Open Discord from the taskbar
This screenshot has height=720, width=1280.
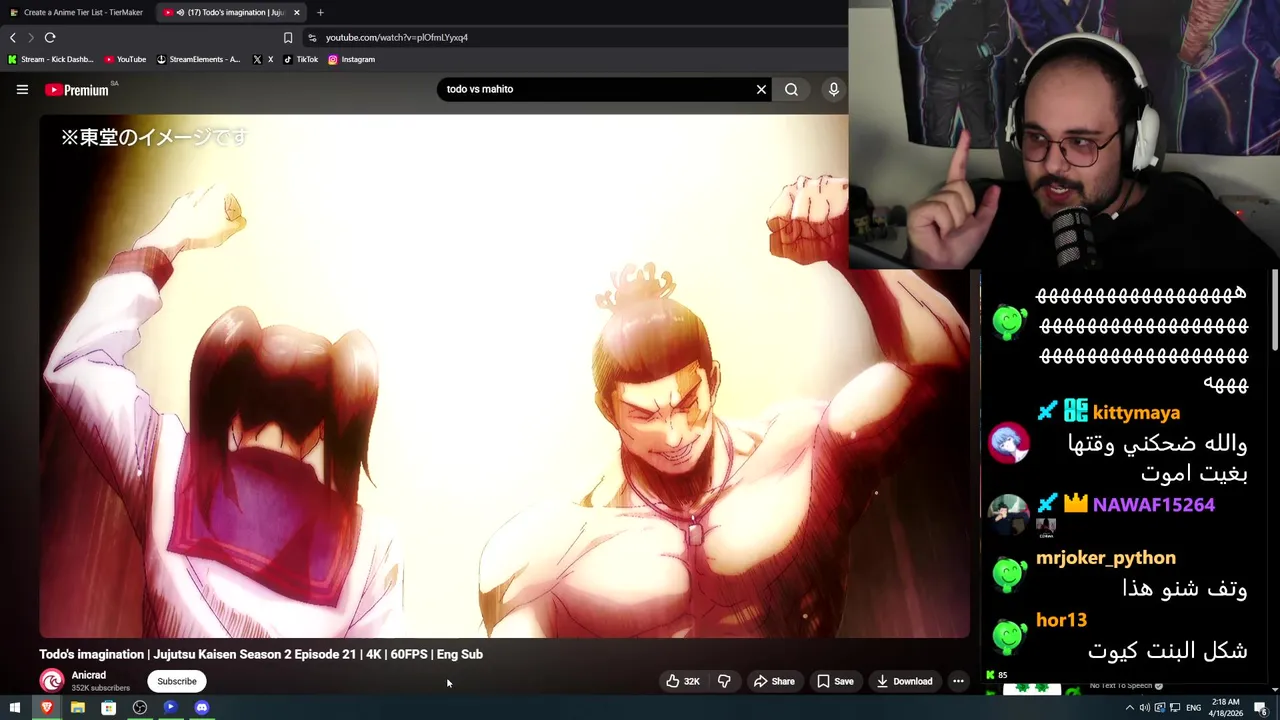(x=201, y=708)
